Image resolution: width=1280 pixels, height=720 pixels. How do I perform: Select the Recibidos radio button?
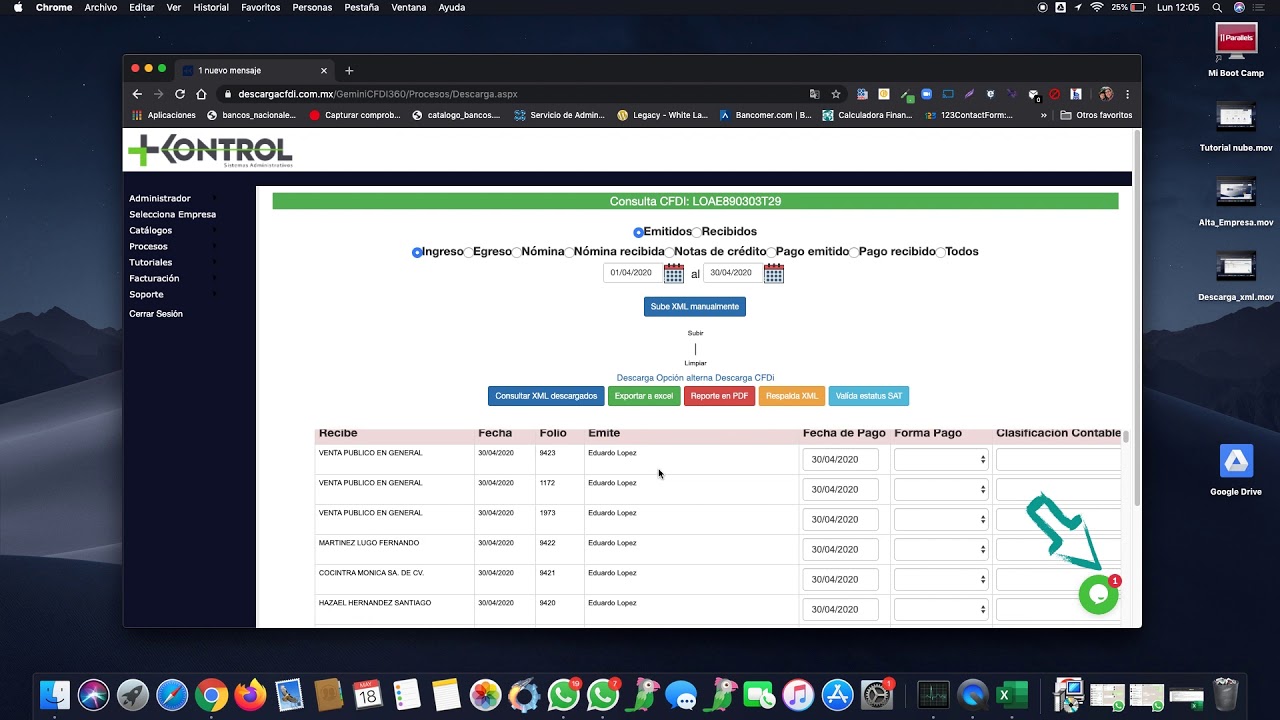[697, 232]
